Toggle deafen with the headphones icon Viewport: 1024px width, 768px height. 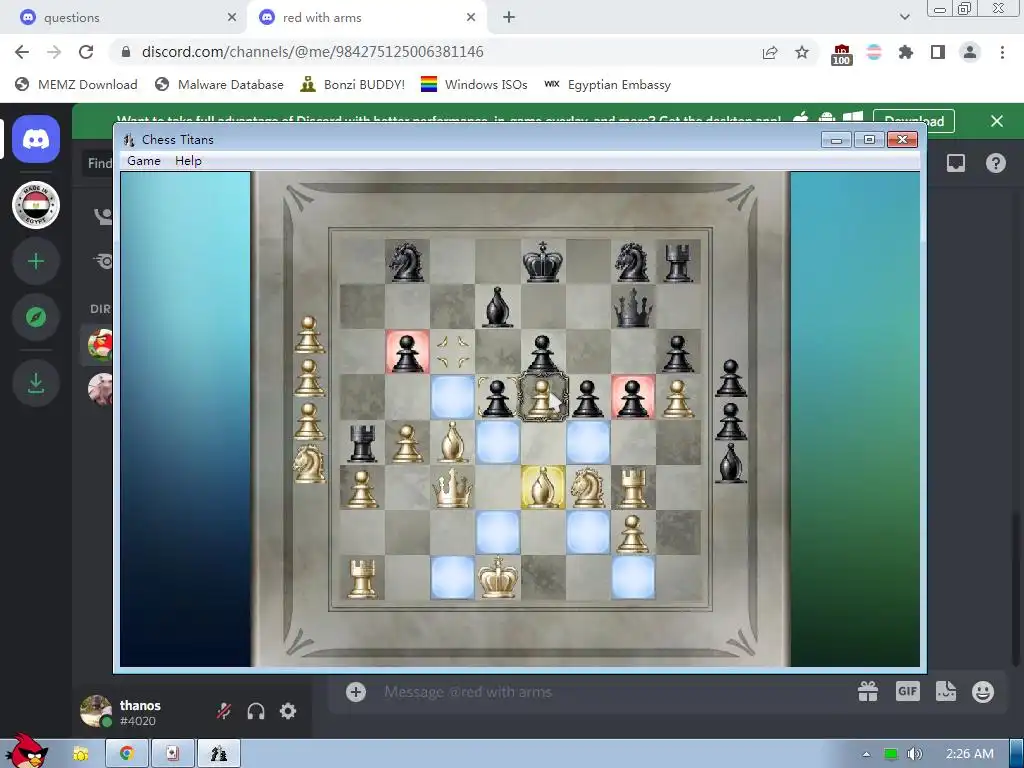[x=256, y=711]
